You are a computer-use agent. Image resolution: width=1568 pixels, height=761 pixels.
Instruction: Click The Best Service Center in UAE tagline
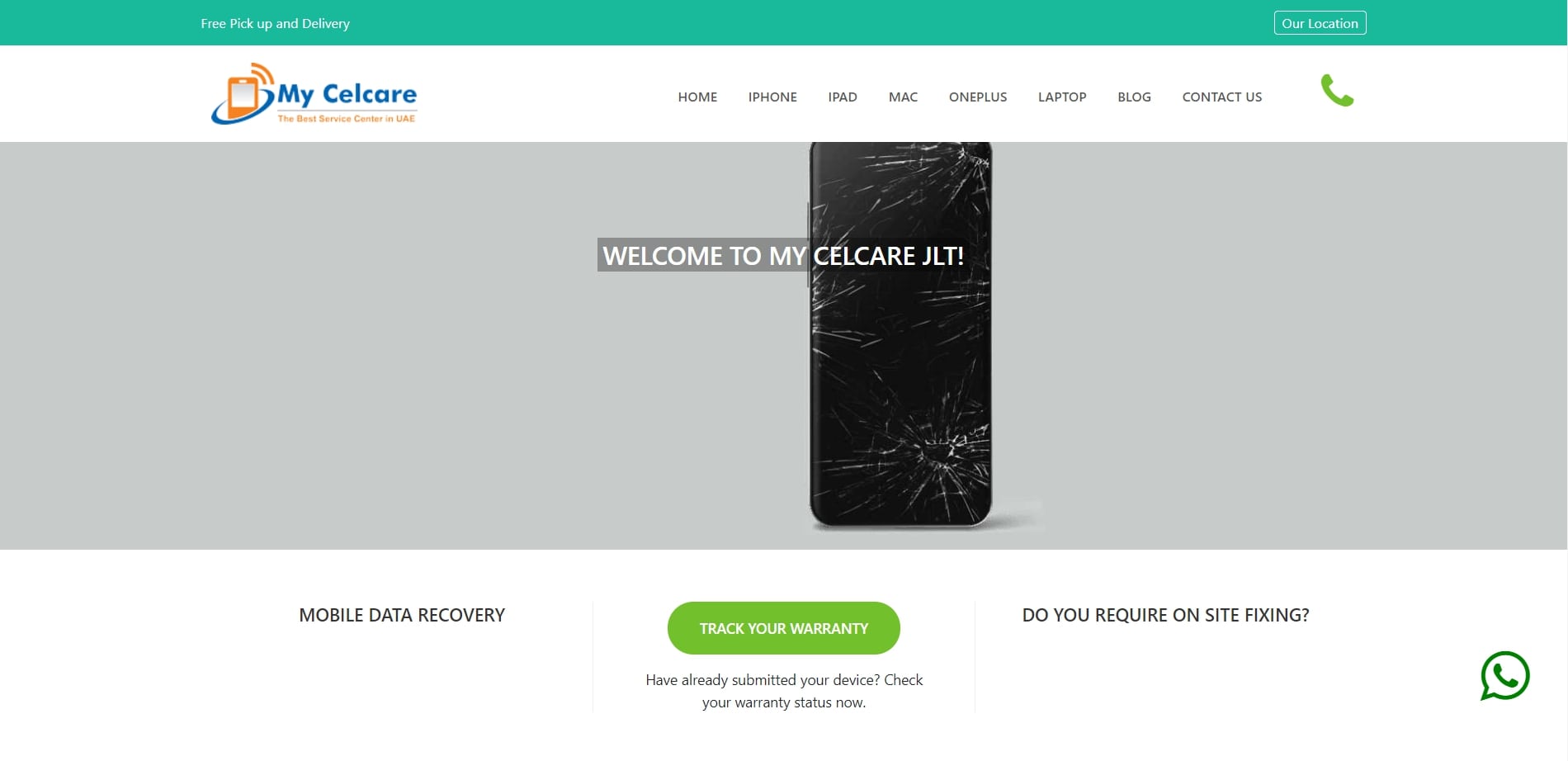coord(347,119)
